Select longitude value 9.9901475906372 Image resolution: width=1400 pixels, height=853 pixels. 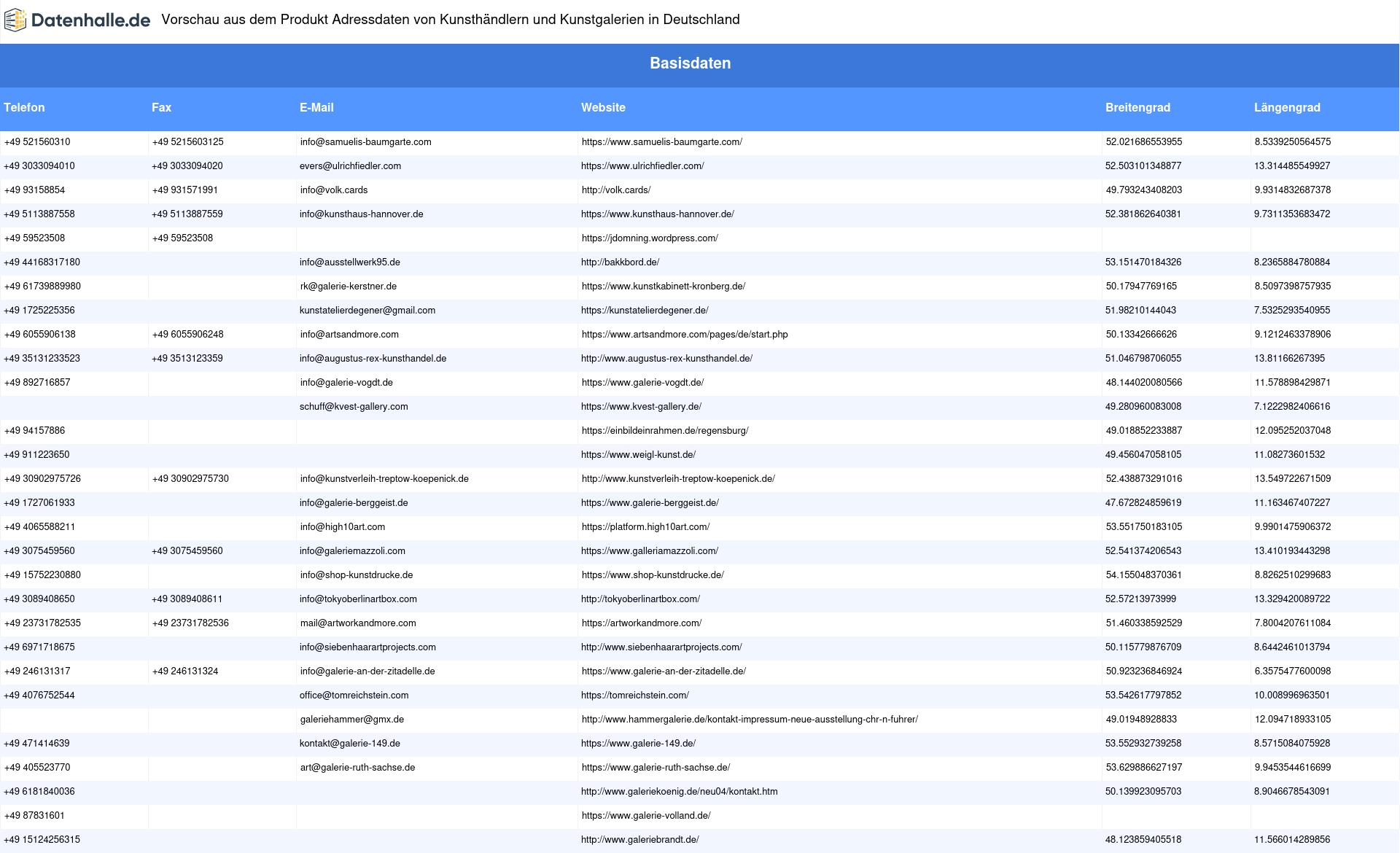[x=1293, y=527]
